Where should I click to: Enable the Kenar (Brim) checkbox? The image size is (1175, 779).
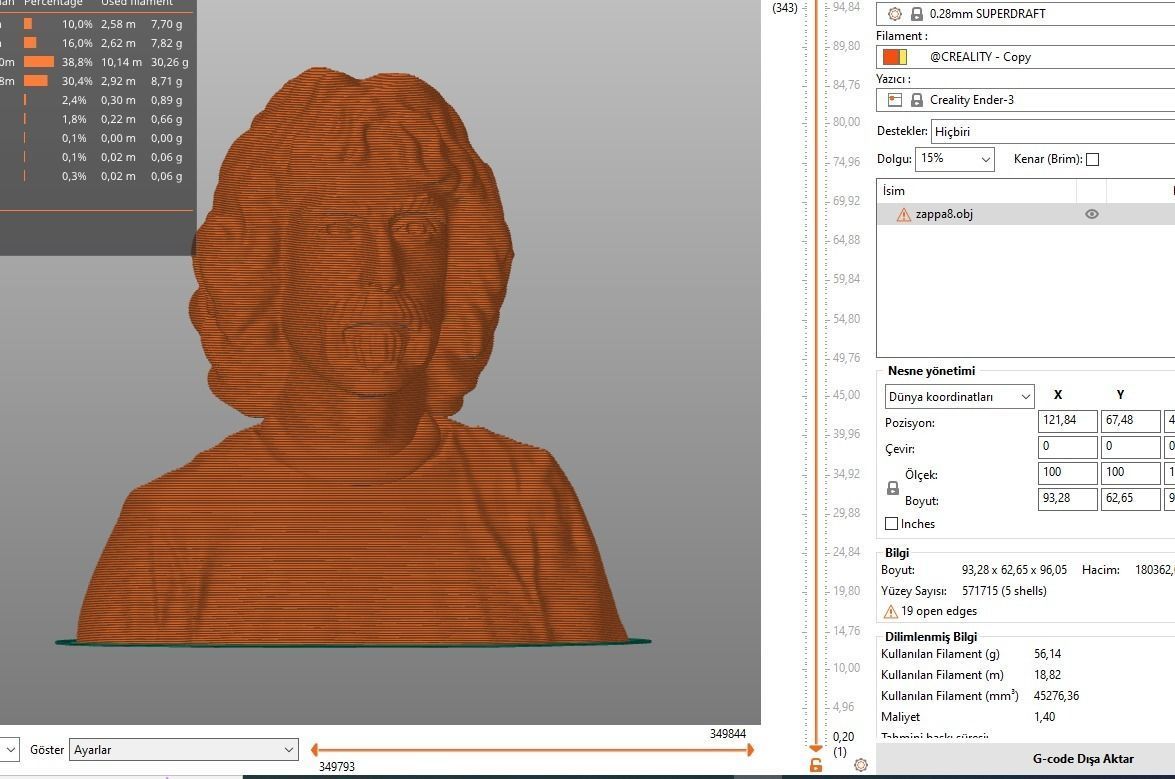pos(1093,160)
